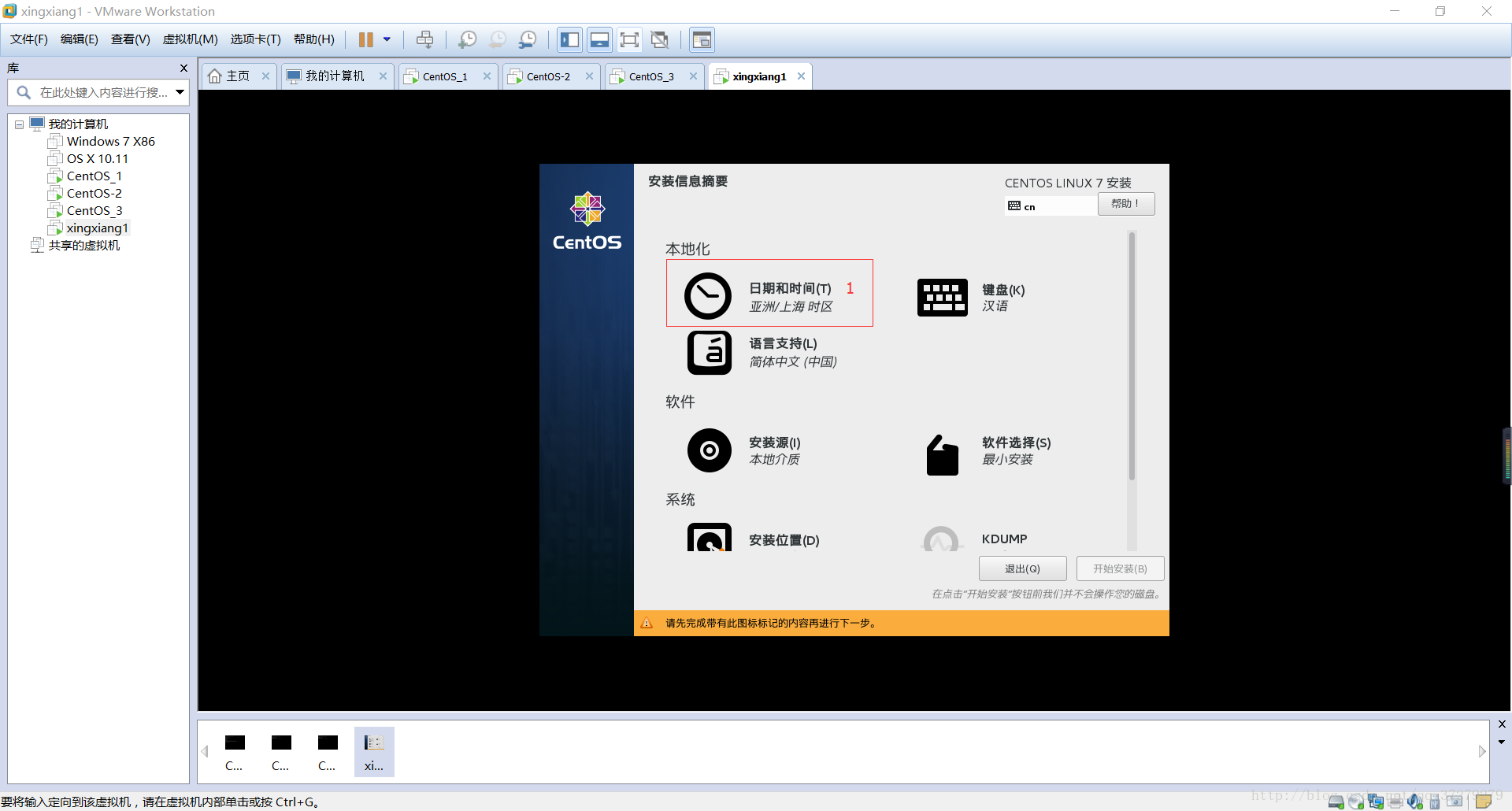Open 软件选择(S) software selection
The height and width of the screenshot is (811, 1512).
pyautogui.click(x=988, y=454)
